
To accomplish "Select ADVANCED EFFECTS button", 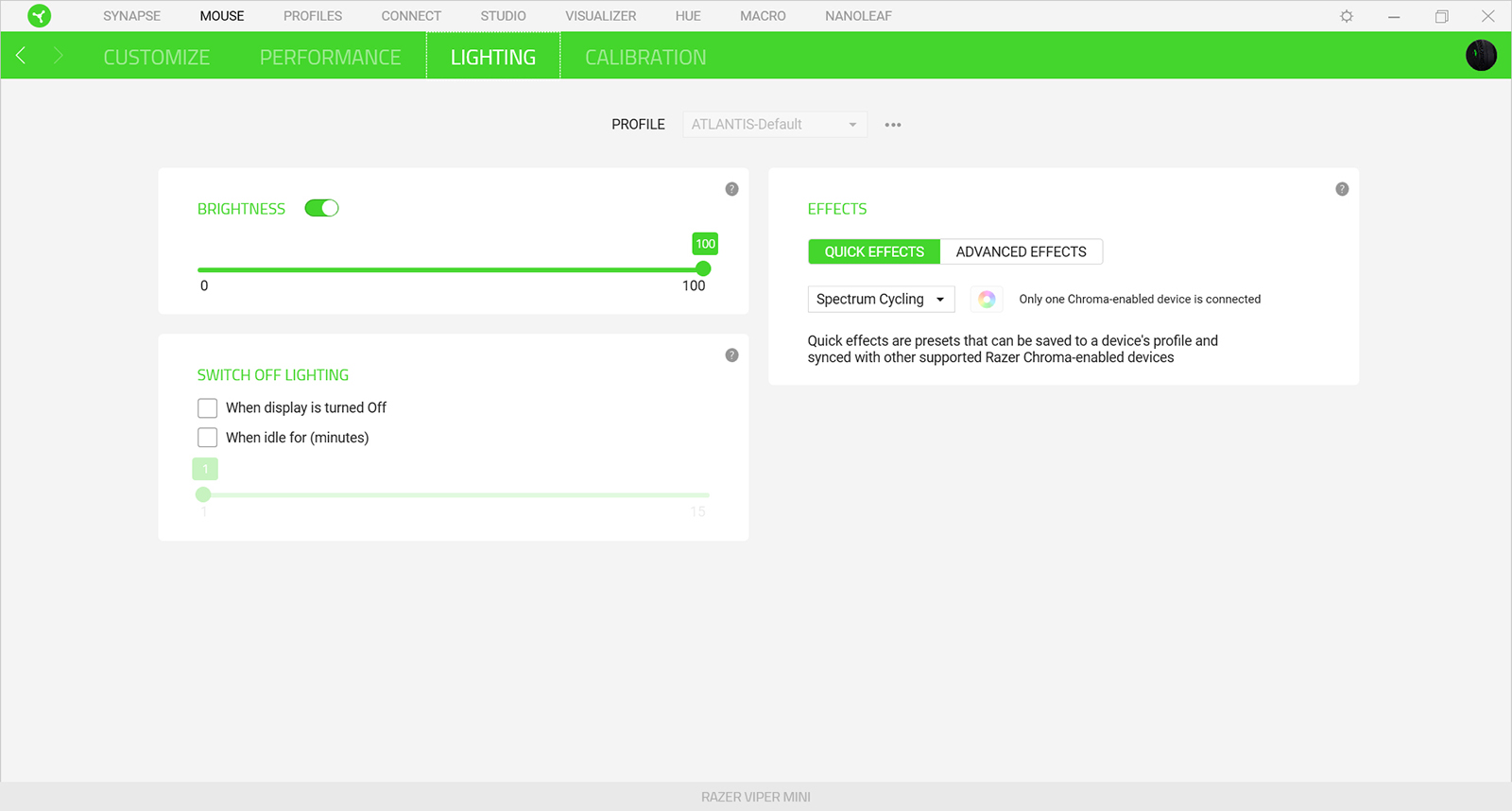I will 1022,251.
